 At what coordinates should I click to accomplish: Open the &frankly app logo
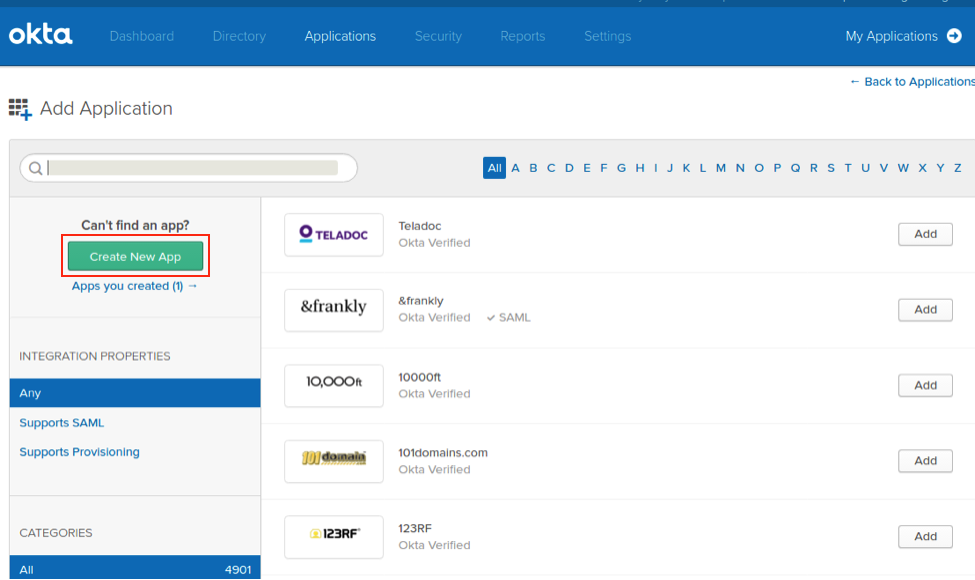pos(334,310)
